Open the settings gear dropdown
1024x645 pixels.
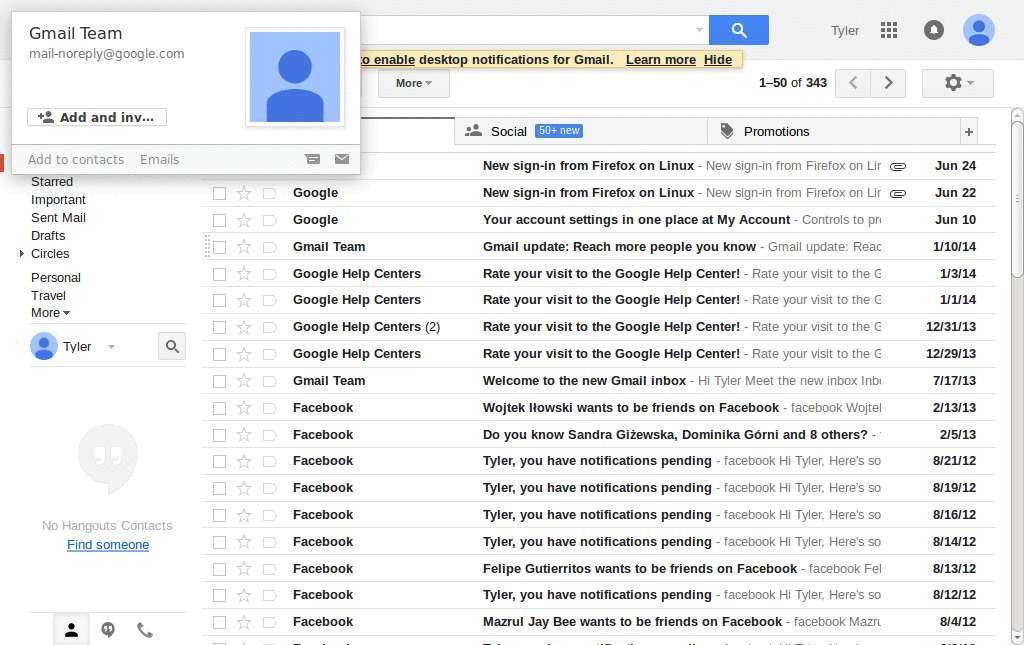[956, 84]
